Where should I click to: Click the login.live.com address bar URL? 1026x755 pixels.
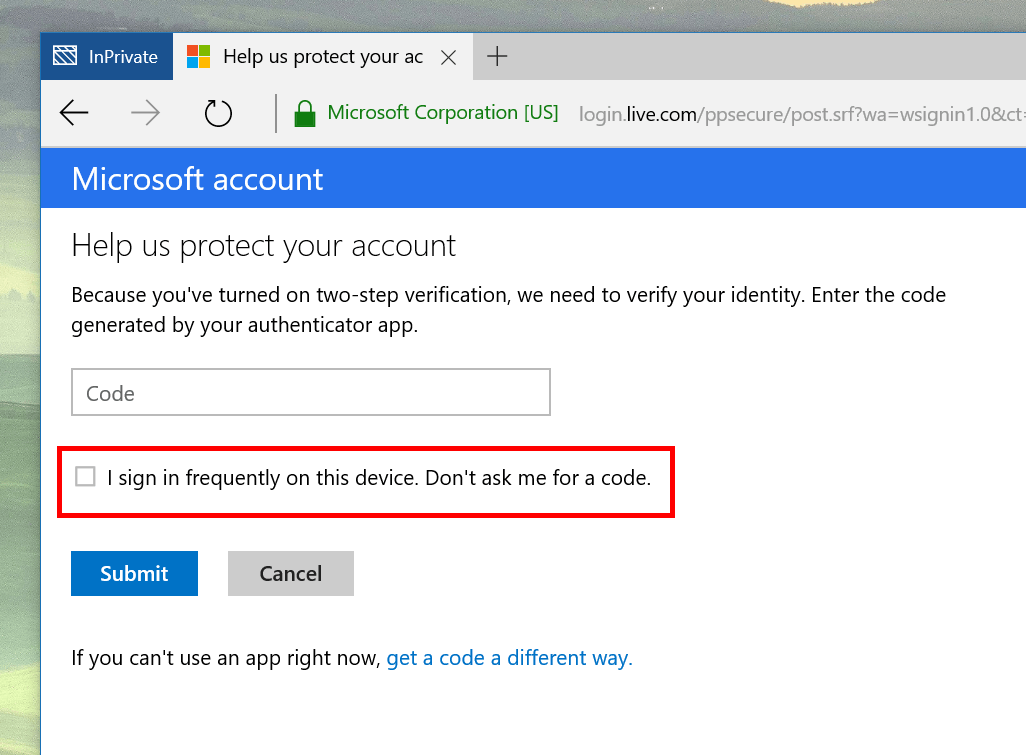click(802, 114)
